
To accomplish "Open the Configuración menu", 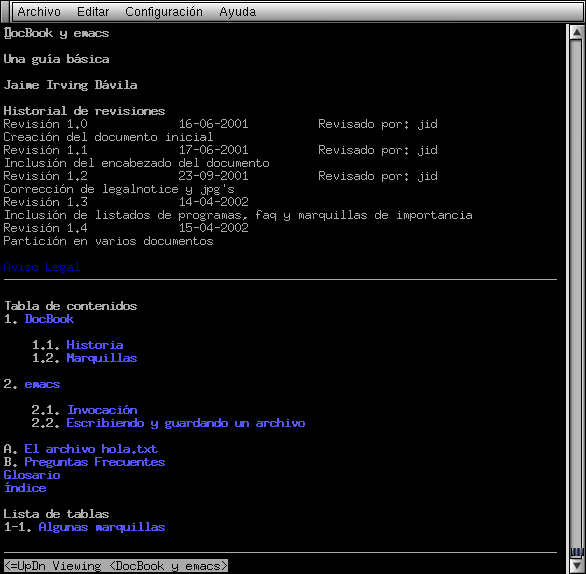I will tap(164, 12).
